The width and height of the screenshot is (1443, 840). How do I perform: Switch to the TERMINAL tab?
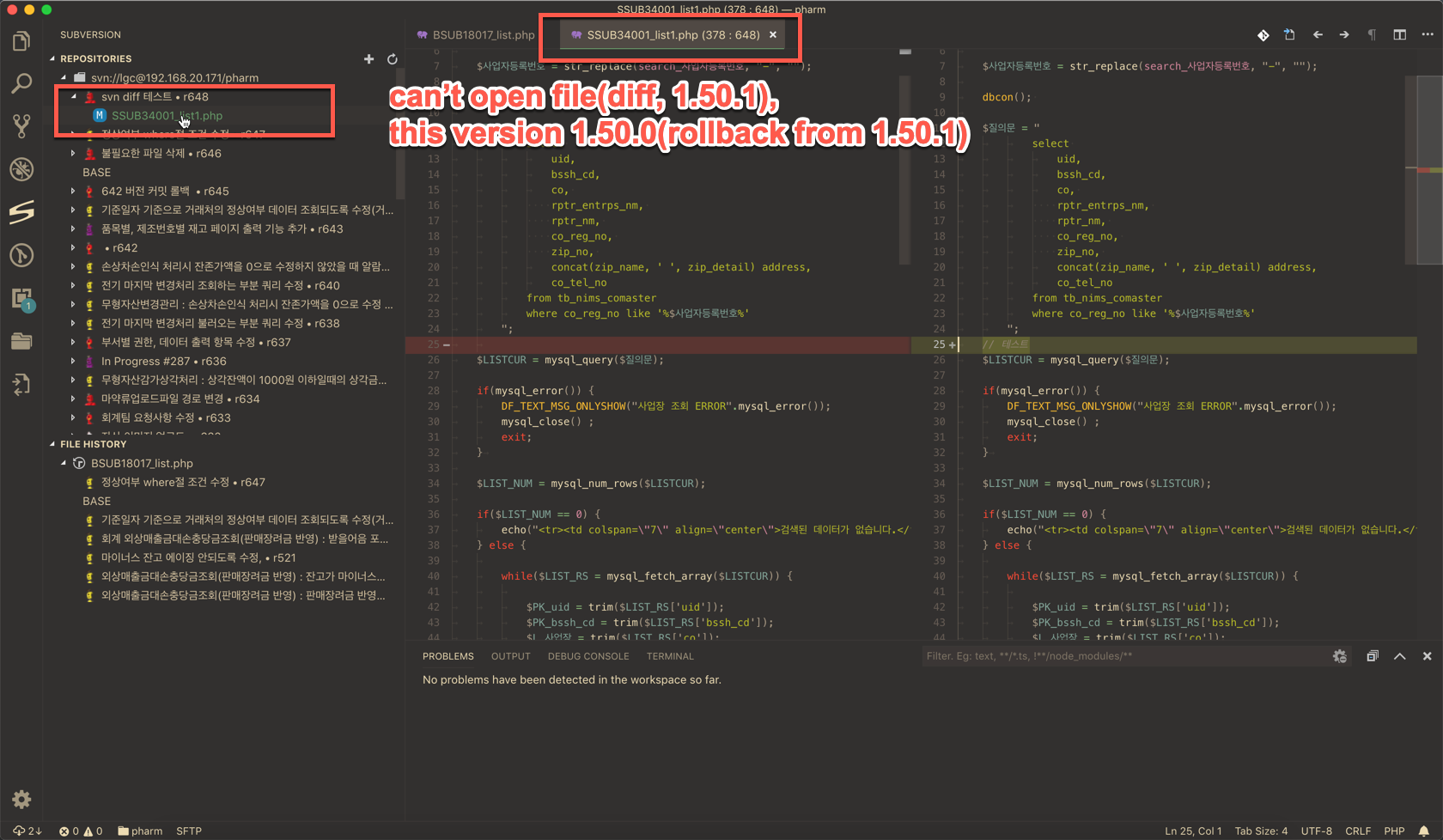[670, 656]
